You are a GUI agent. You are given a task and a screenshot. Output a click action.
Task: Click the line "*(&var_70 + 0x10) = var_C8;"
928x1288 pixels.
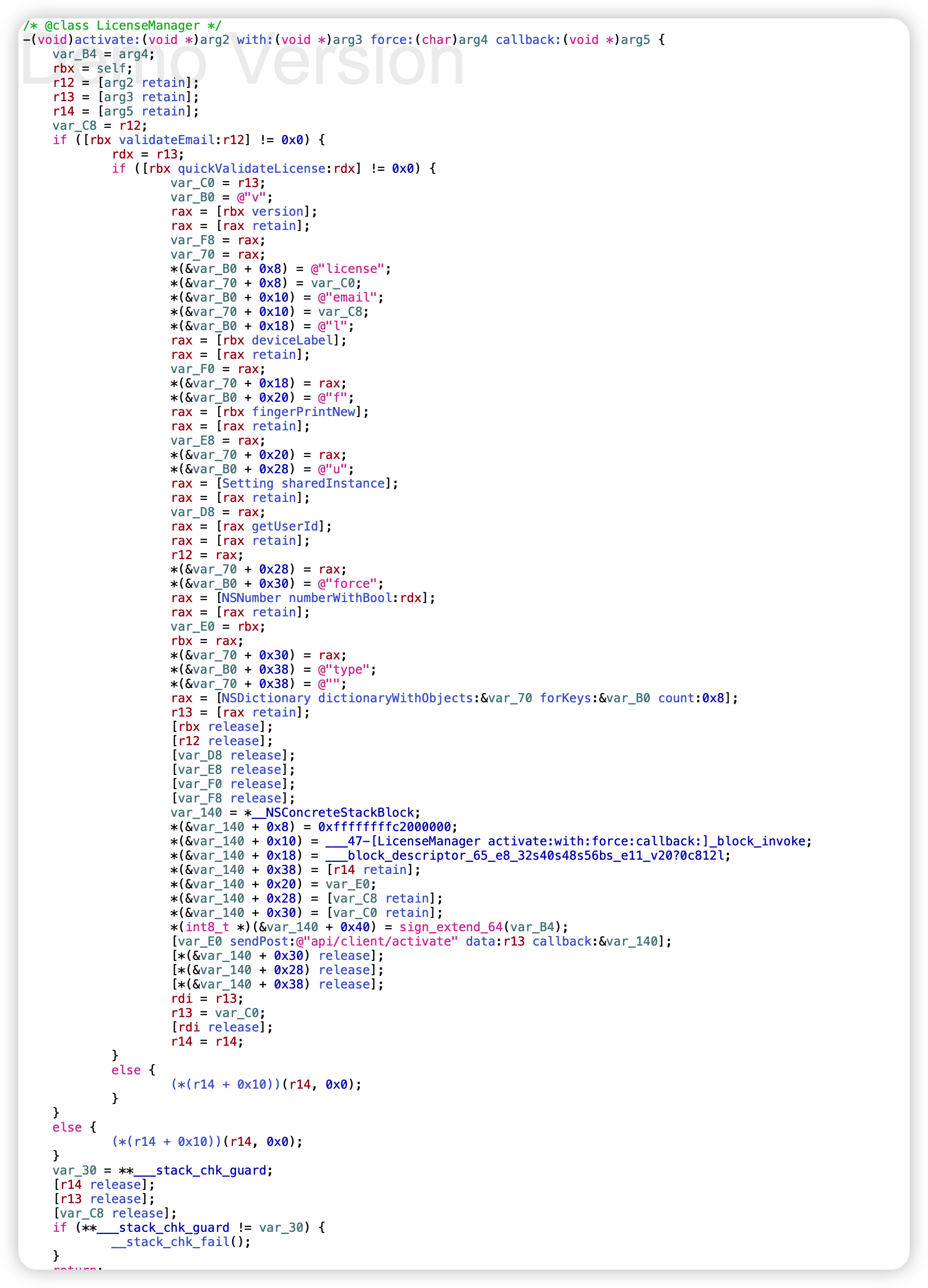270,312
